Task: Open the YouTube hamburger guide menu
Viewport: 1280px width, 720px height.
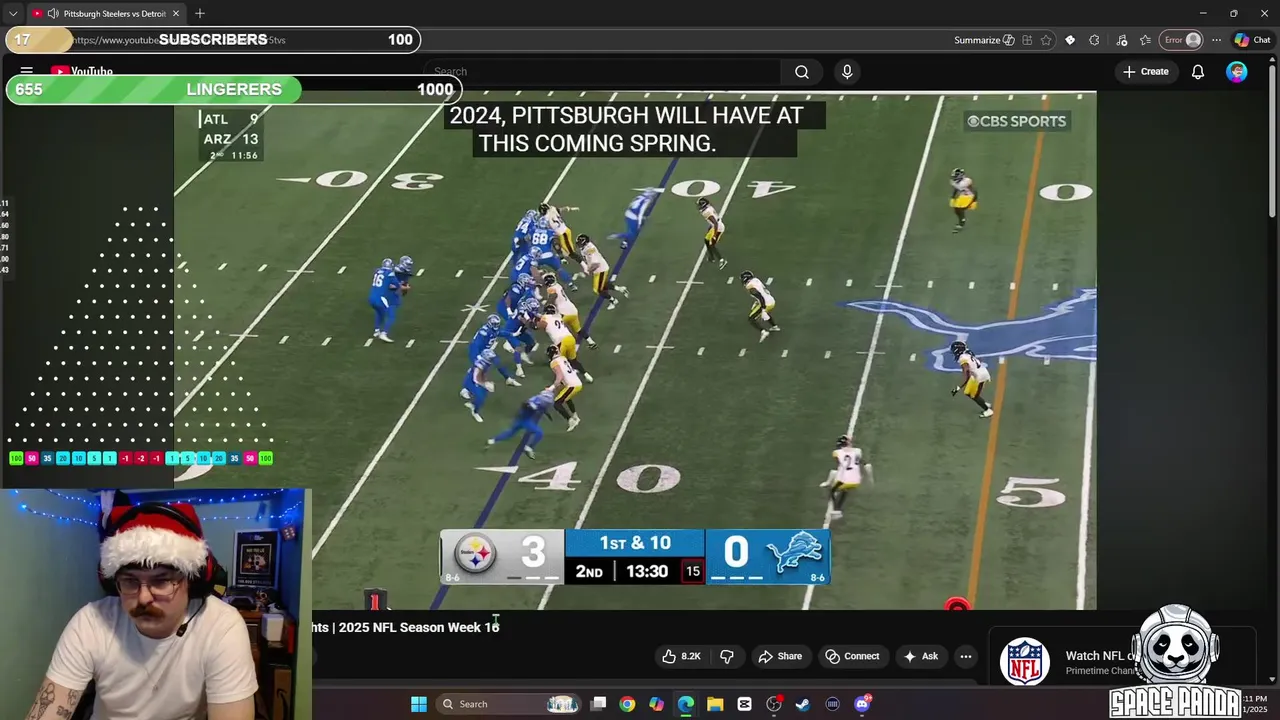Action: (27, 71)
